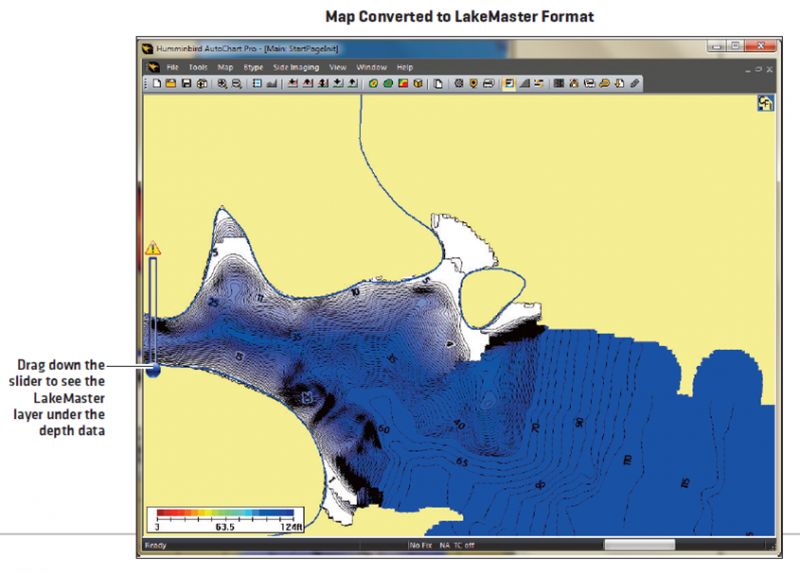Open the Help menu
This screenshot has height=574, width=800.
(x=404, y=67)
